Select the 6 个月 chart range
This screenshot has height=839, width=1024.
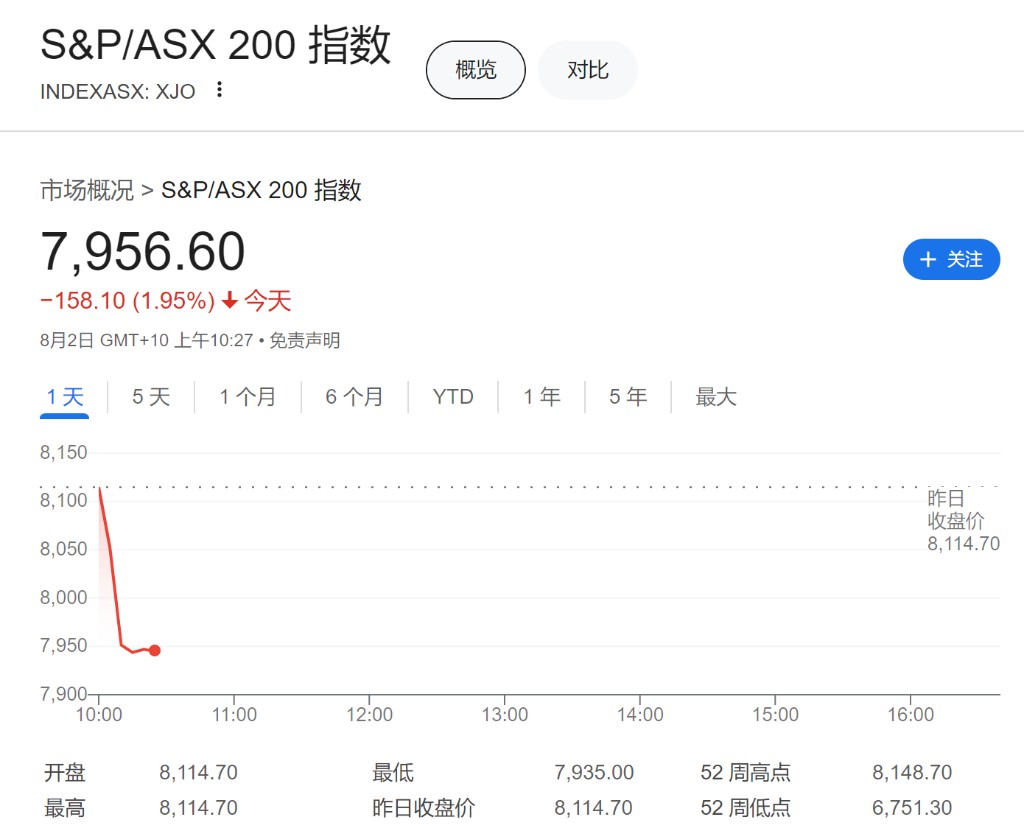[x=354, y=397]
